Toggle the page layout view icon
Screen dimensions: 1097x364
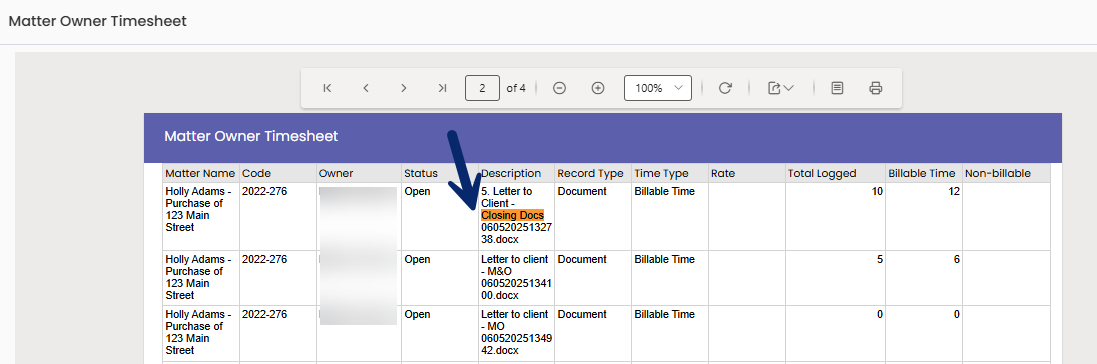(x=837, y=88)
